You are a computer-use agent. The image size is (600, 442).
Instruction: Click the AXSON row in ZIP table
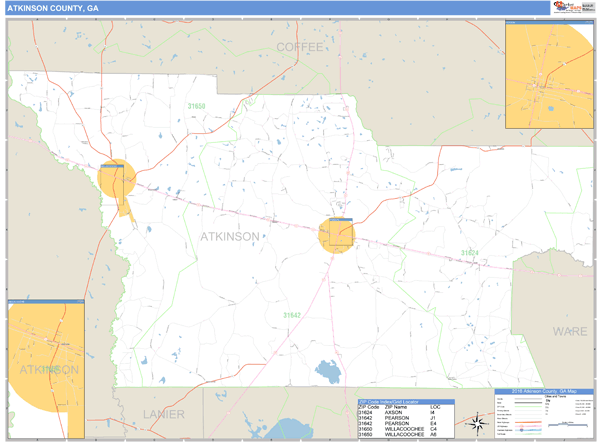pos(406,413)
